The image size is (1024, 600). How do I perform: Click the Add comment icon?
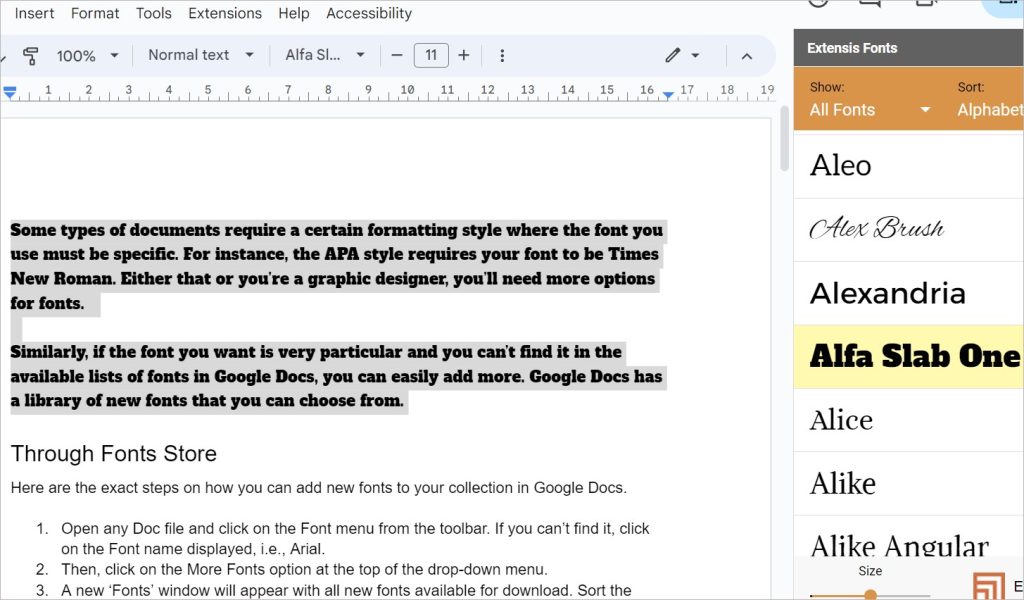(868, 5)
